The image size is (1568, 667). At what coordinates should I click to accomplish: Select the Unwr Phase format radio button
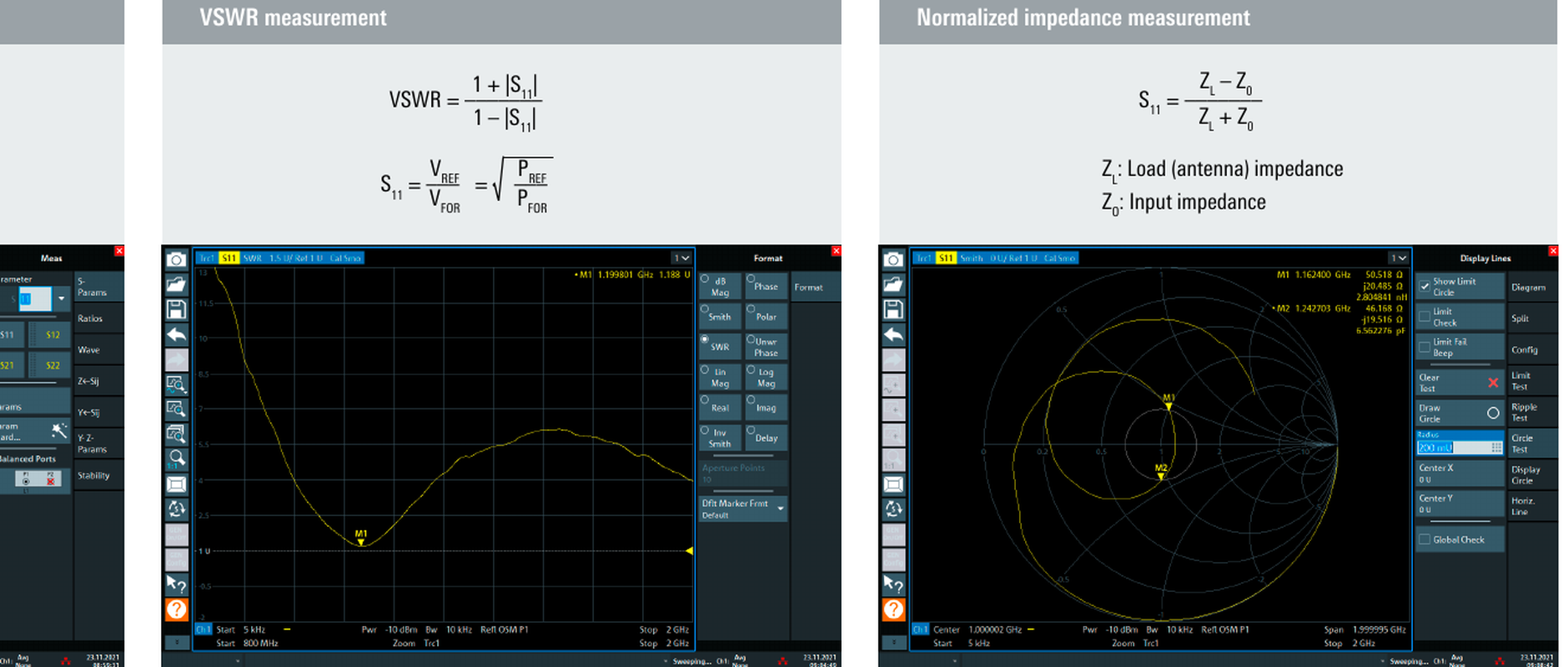point(751,340)
